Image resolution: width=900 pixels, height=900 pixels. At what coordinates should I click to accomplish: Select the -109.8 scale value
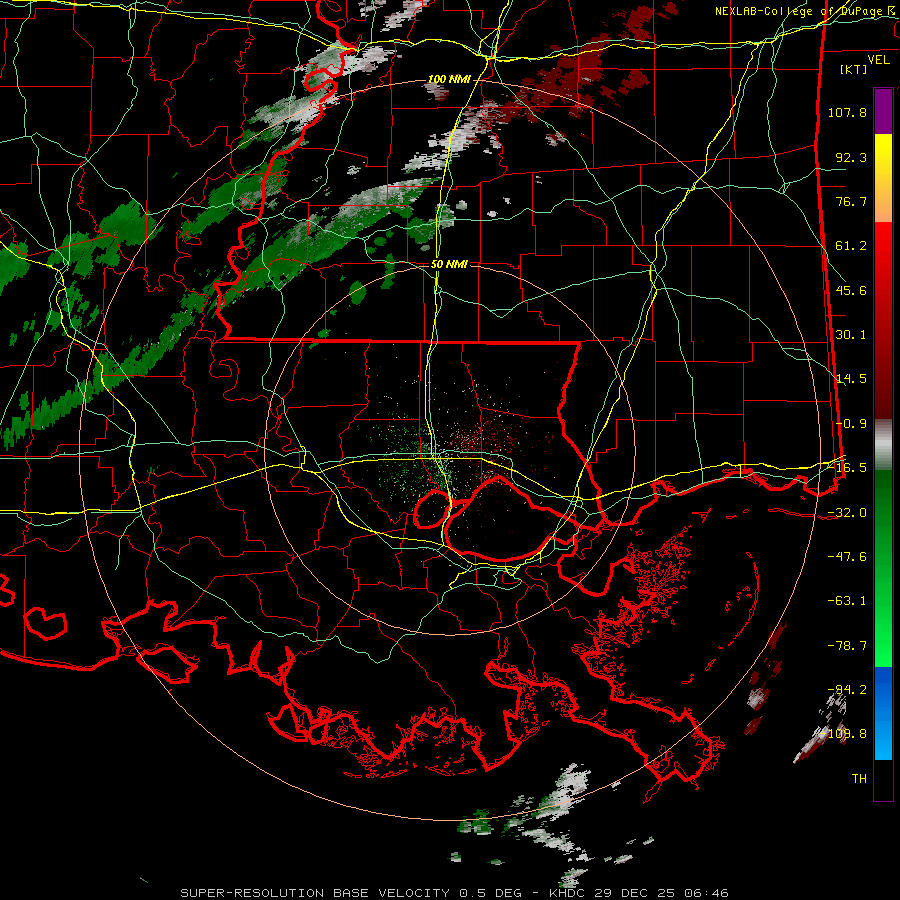point(843,734)
